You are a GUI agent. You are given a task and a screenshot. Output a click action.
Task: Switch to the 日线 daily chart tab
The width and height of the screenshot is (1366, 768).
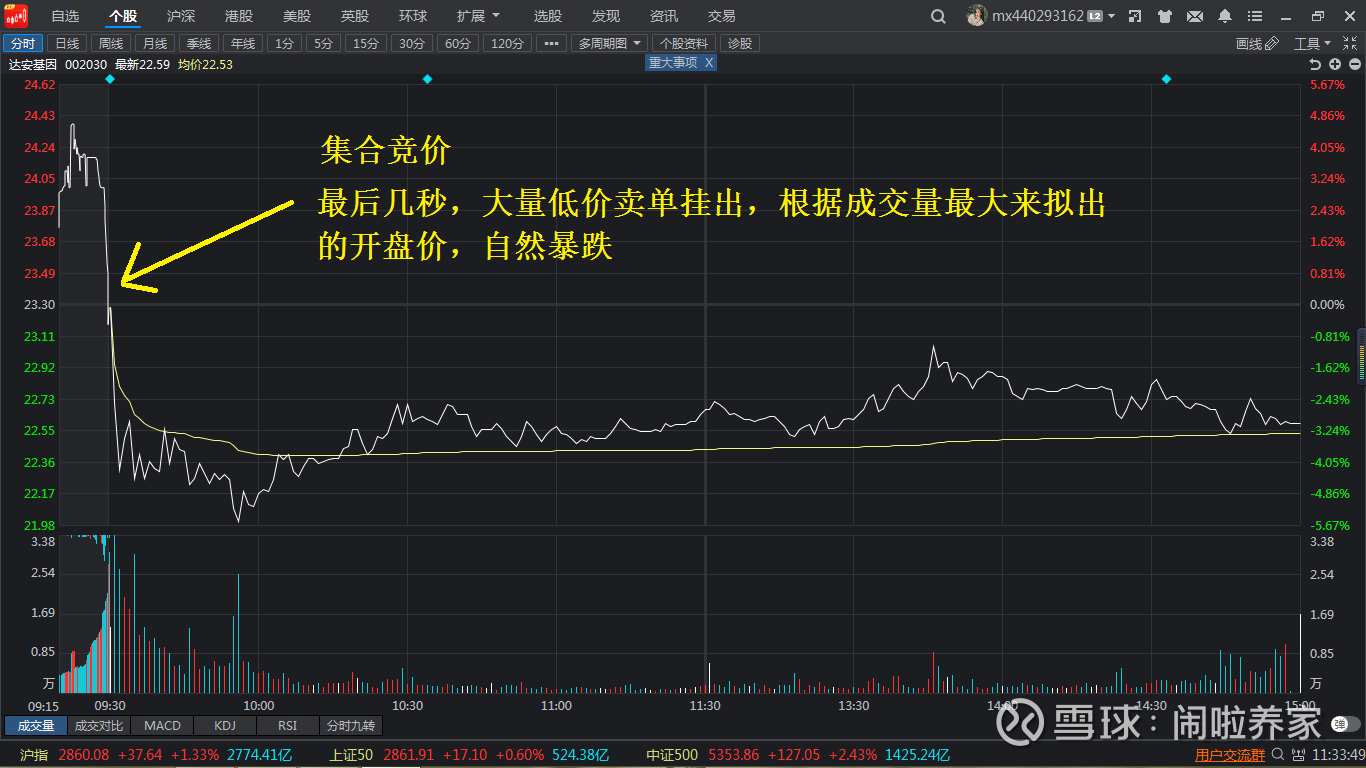tap(66, 42)
